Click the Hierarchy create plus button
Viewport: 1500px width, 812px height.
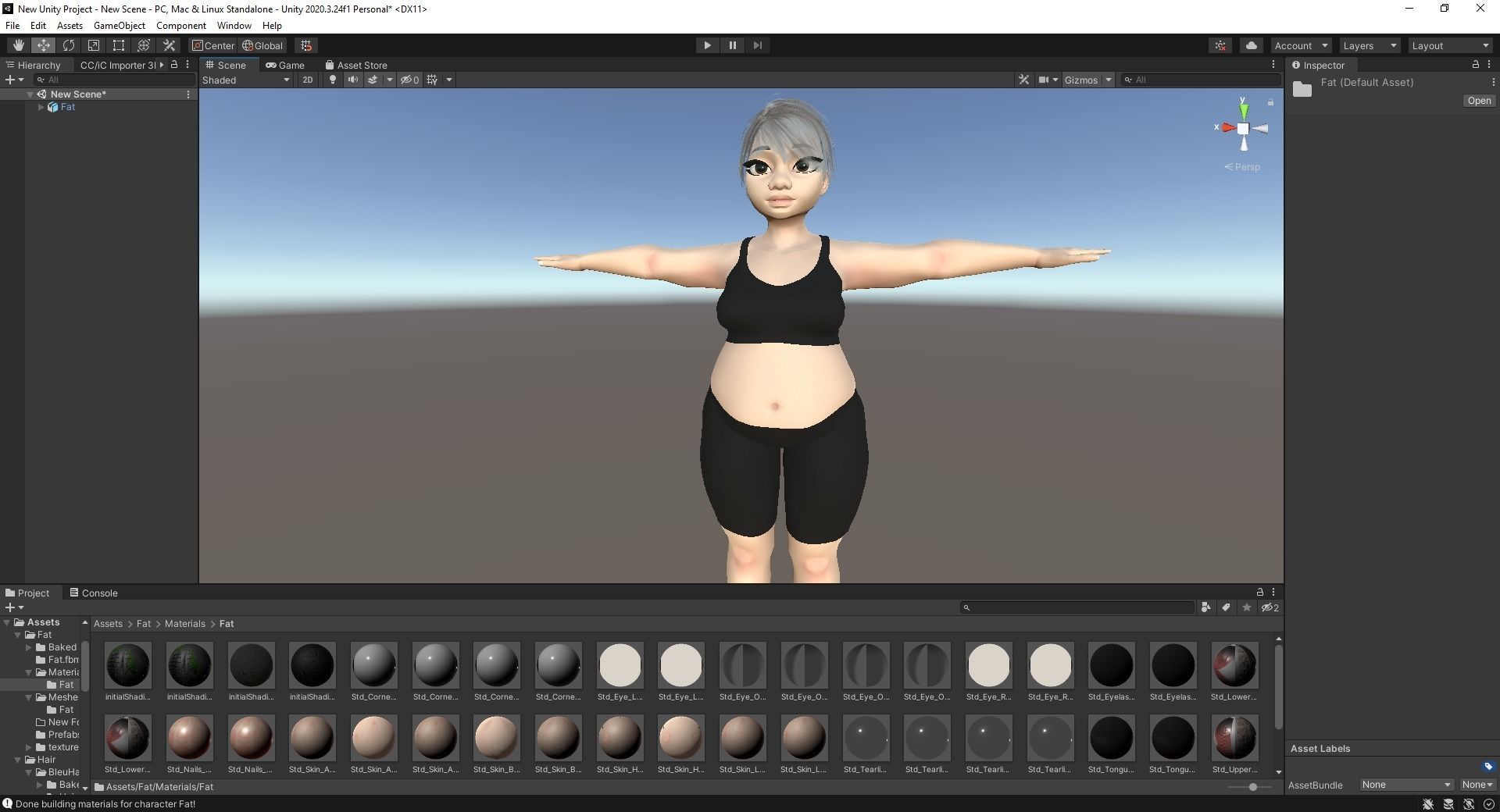coord(10,80)
